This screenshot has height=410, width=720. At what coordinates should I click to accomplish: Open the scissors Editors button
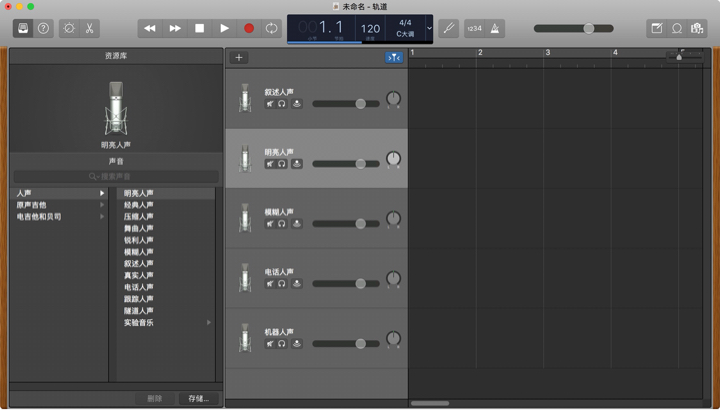(90, 28)
